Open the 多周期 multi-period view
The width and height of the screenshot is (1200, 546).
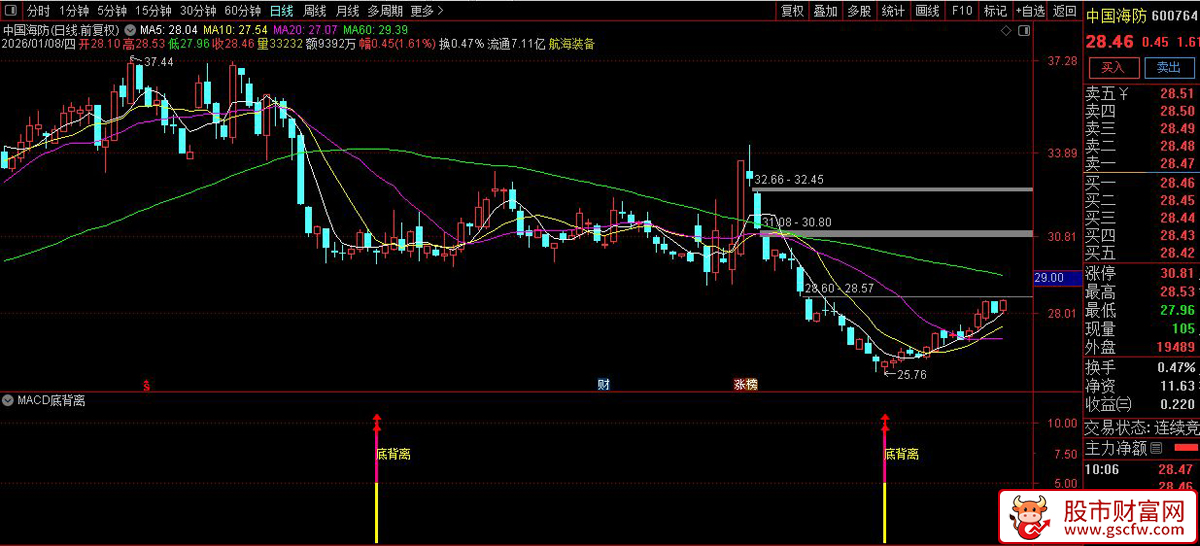tap(385, 11)
